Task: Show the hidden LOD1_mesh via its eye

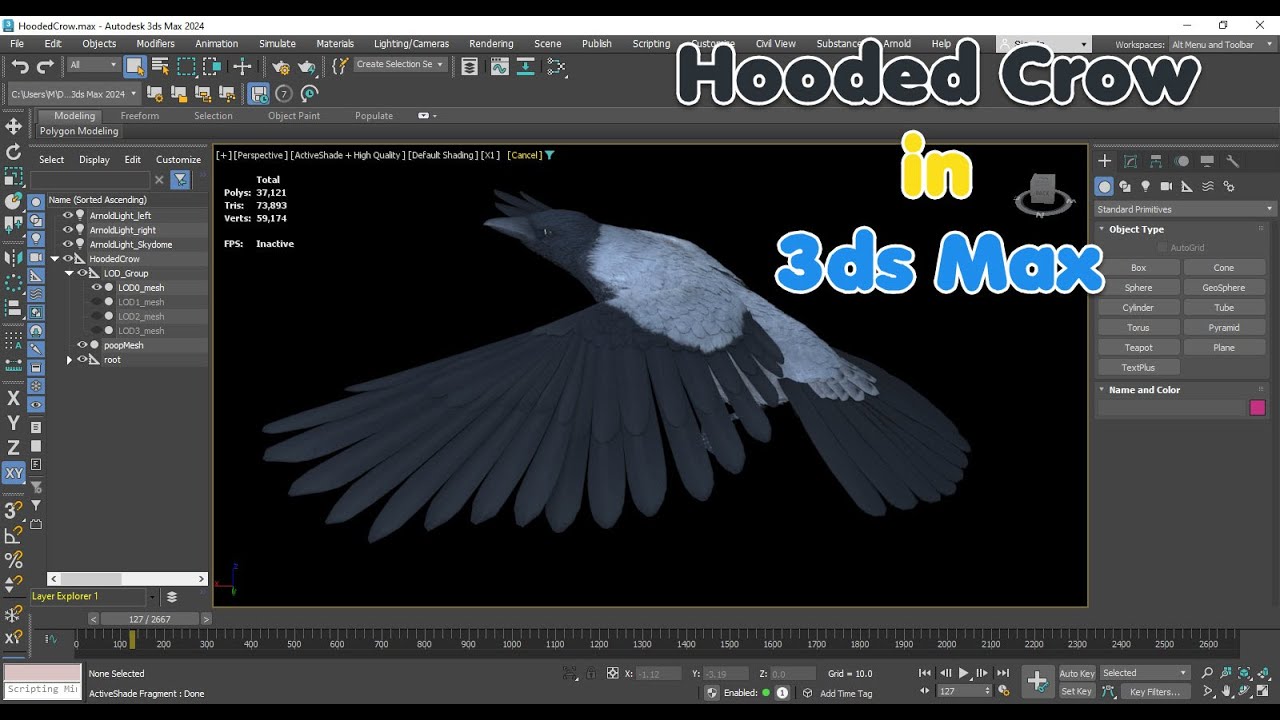Action: click(x=97, y=302)
